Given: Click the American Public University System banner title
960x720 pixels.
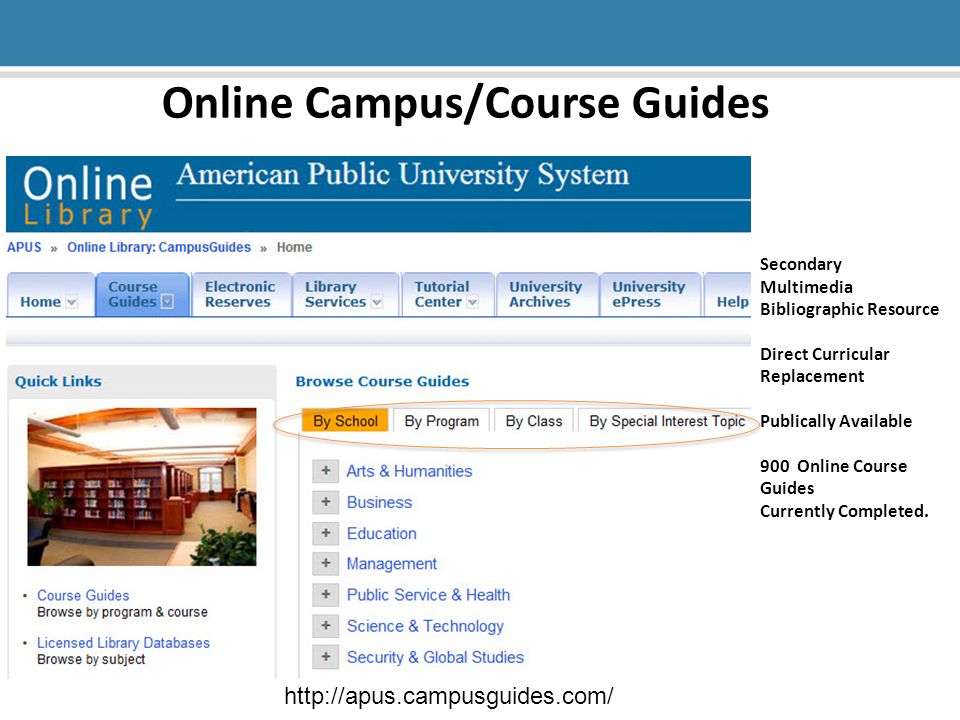Looking at the screenshot, I should click(x=403, y=174).
